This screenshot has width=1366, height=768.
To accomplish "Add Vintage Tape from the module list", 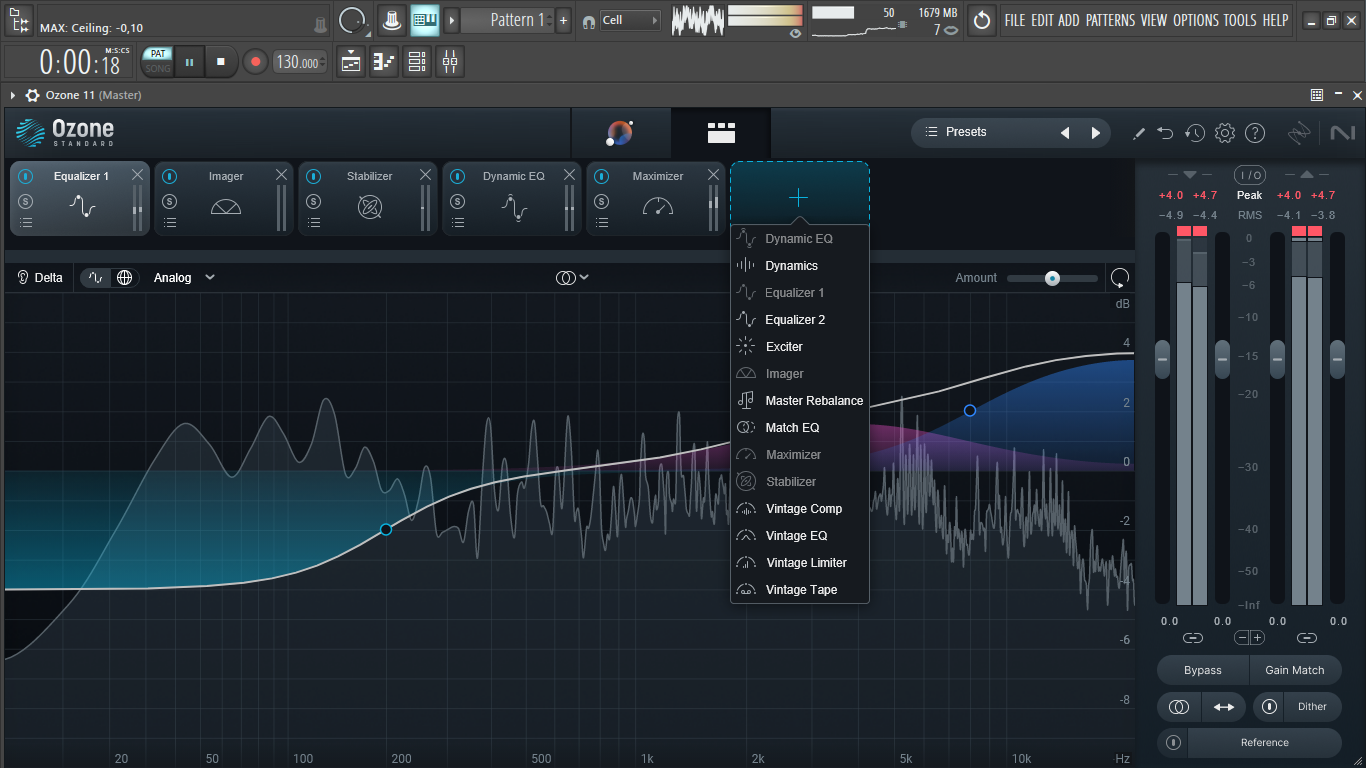I will coord(800,590).
